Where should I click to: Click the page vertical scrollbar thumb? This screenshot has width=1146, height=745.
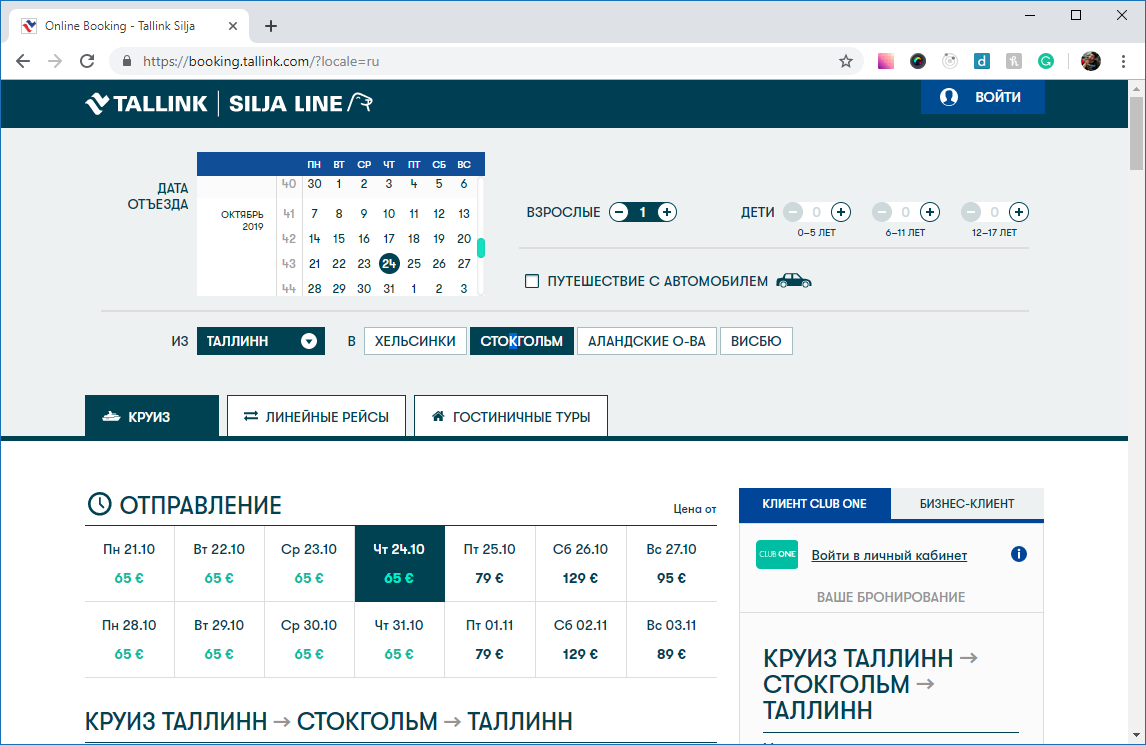[x=1136, y=134]
